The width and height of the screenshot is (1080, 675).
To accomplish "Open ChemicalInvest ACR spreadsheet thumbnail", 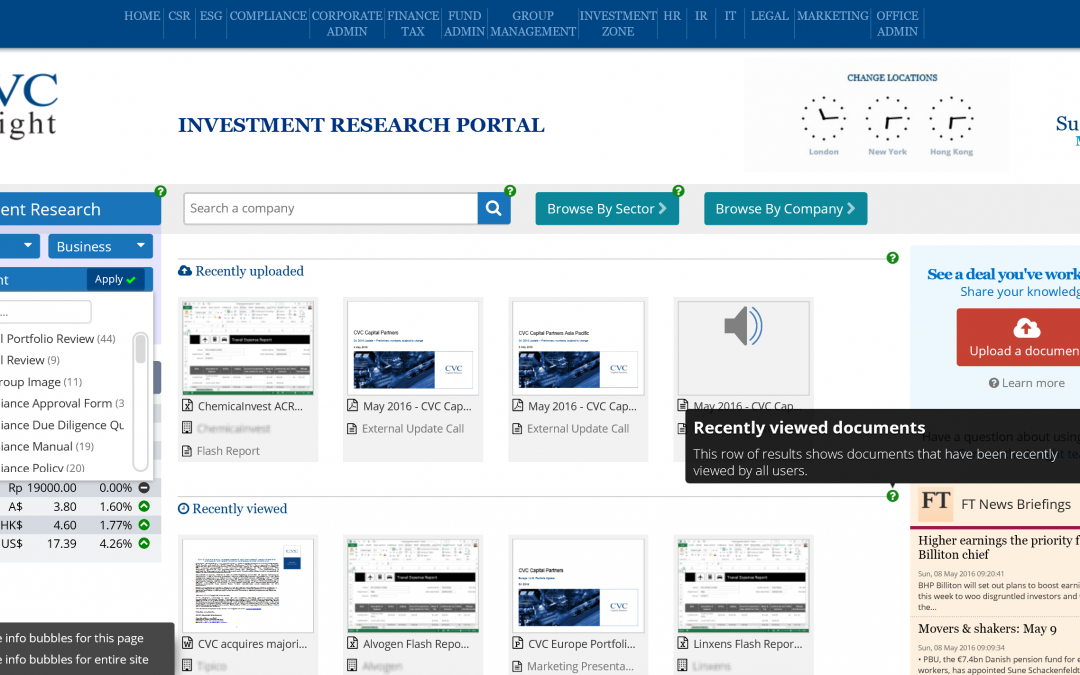I will click(x=248, y=348).
